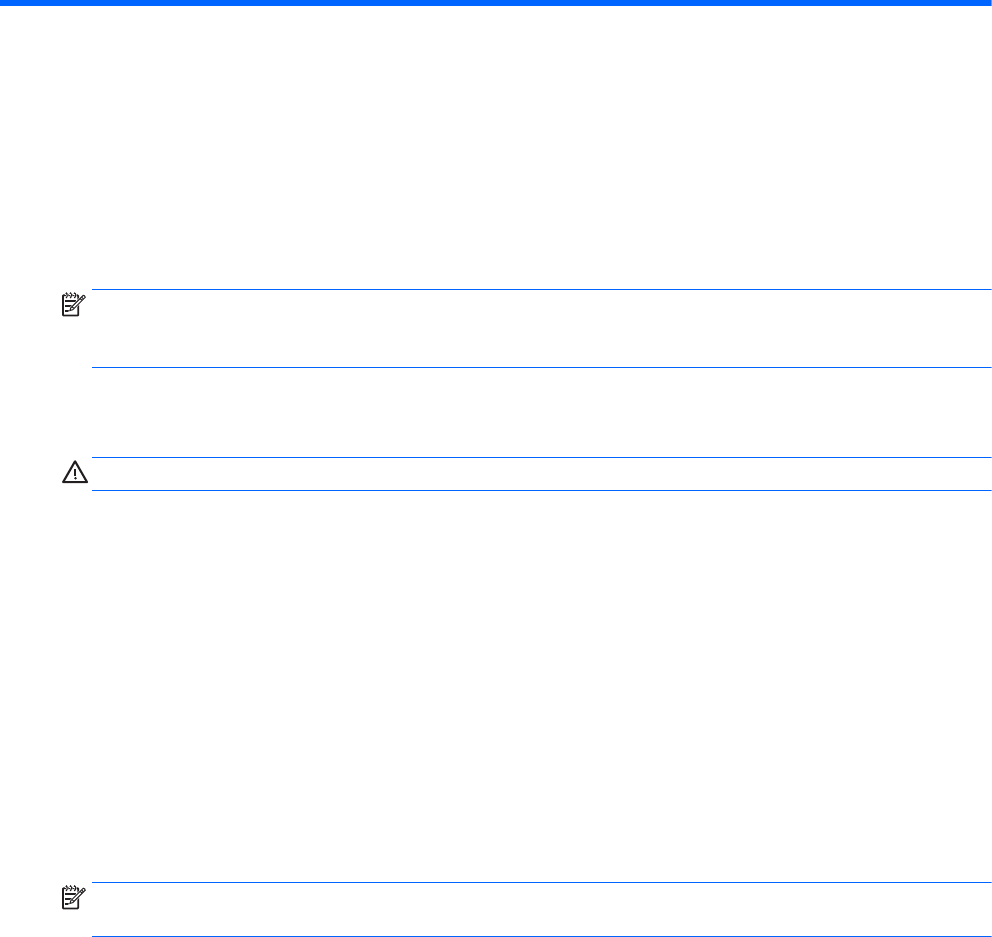Click the right end of the blue header bar
The height and width of the screenshot is (937, 992).
[974, 3]
